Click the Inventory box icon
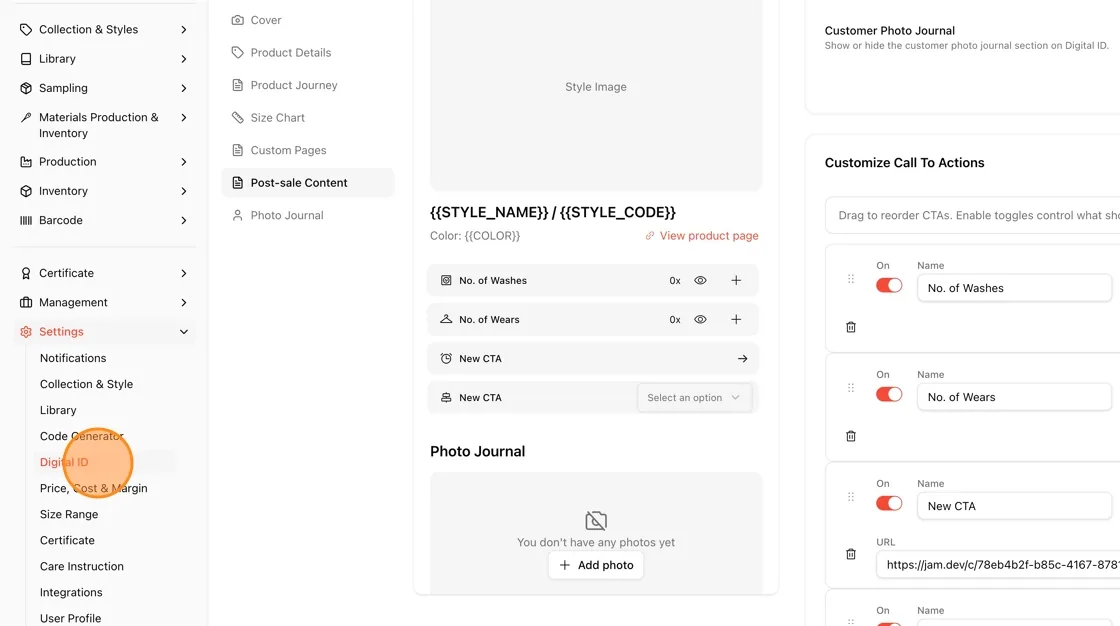Screen dimensions: 1120x626 [26, 191]
